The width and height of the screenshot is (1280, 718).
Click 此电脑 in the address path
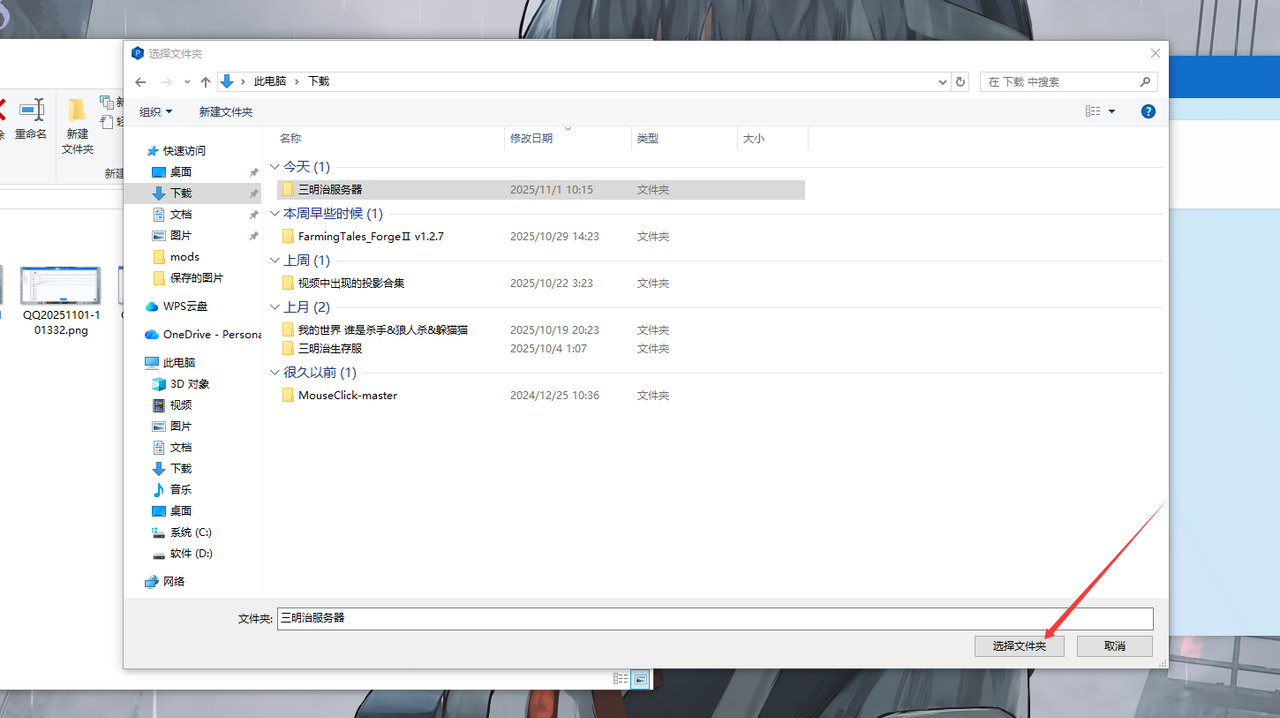[270, 81]
